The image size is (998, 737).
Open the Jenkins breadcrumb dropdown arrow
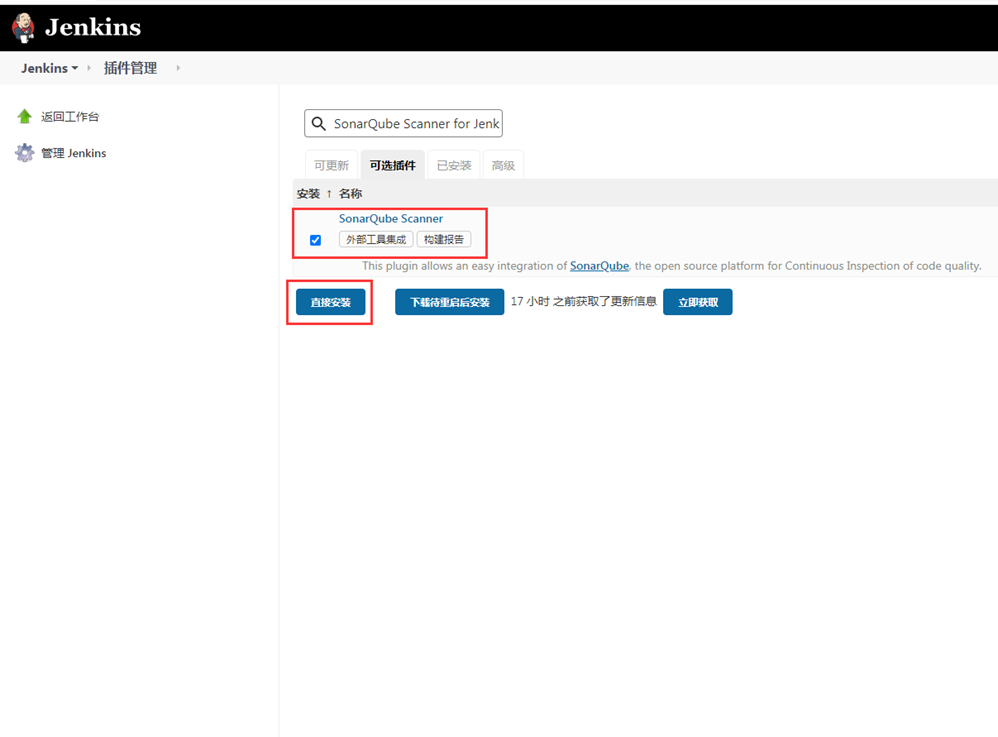74,68
